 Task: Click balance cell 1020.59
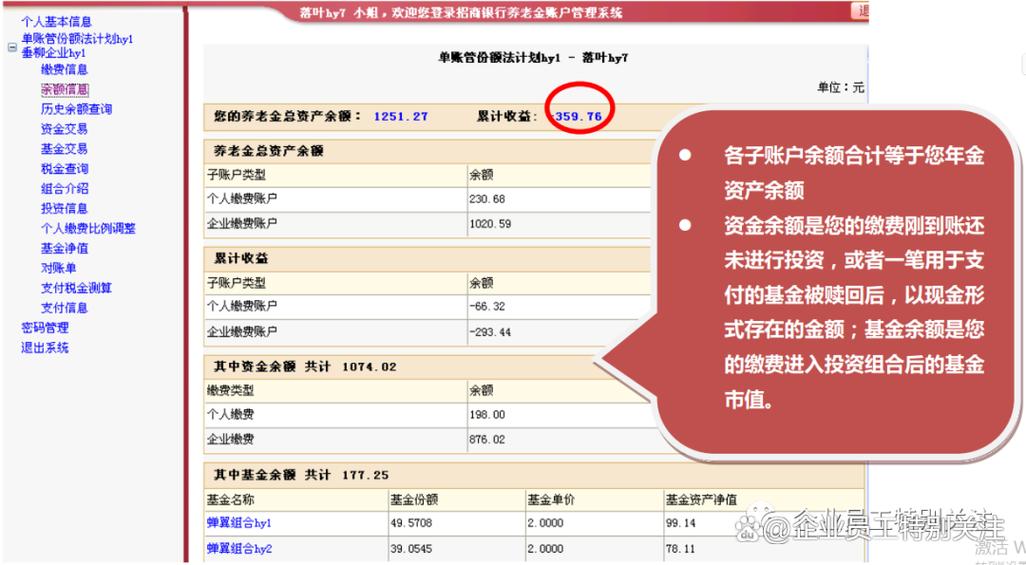490,224
